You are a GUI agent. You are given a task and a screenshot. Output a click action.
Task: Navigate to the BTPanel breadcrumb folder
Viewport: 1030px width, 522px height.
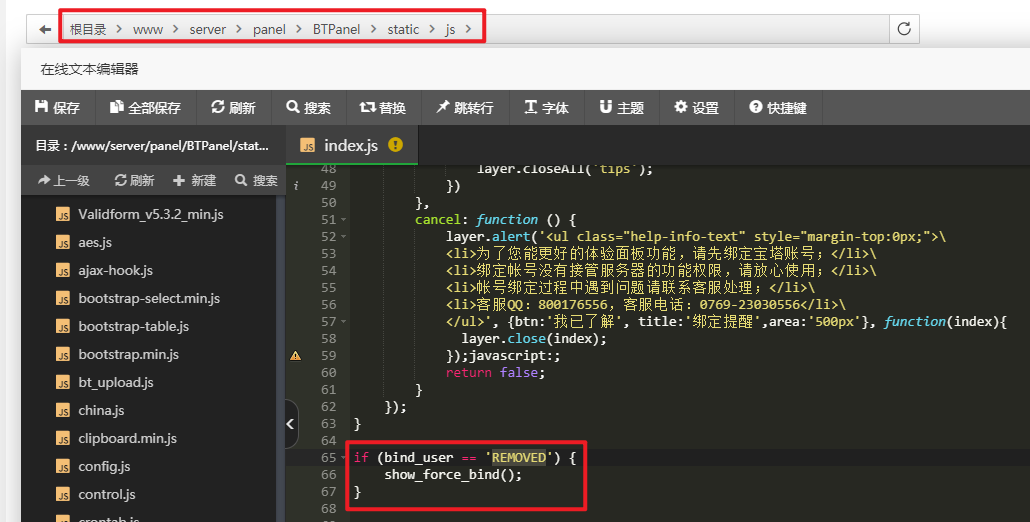click(336, 30)
